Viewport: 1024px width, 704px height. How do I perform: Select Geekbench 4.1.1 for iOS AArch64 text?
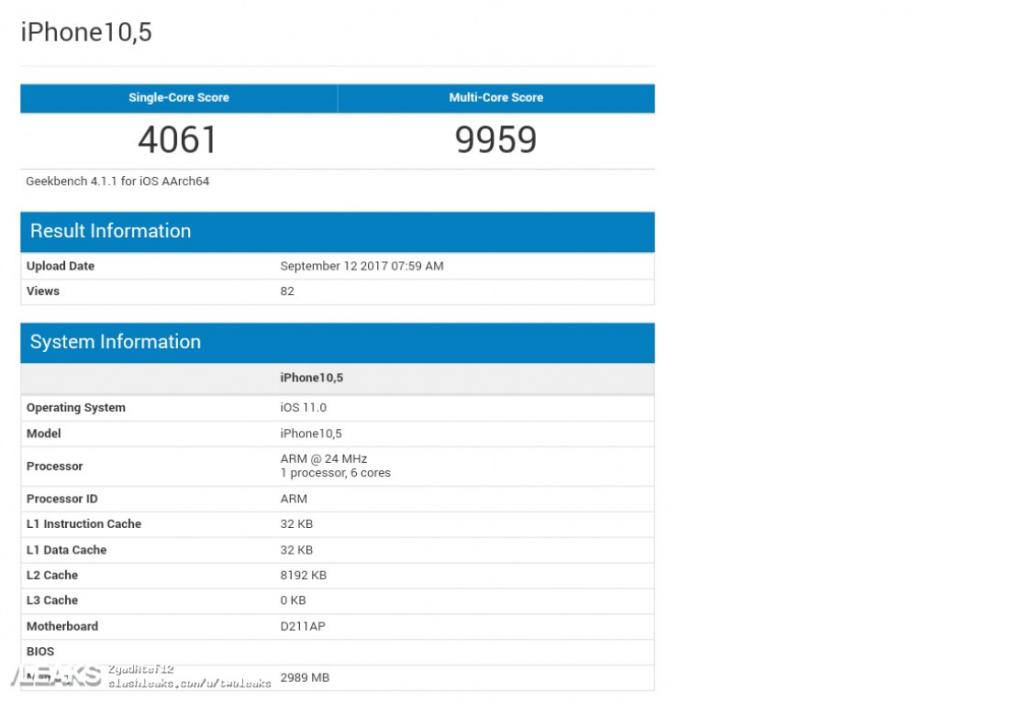click(x=118, y=181)
